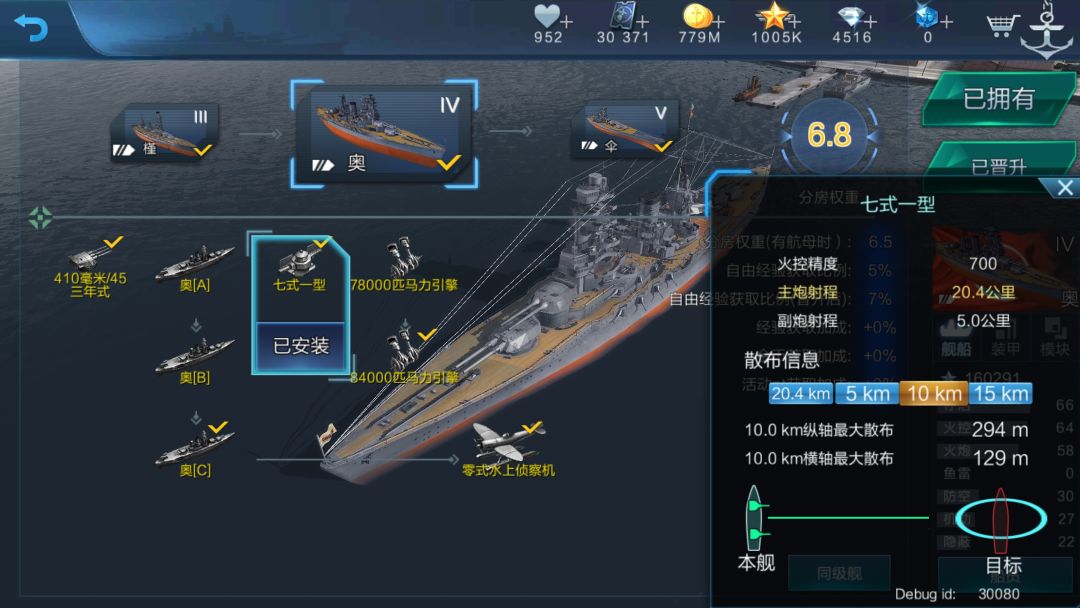Open the shopping cart store

[1001, 25]
